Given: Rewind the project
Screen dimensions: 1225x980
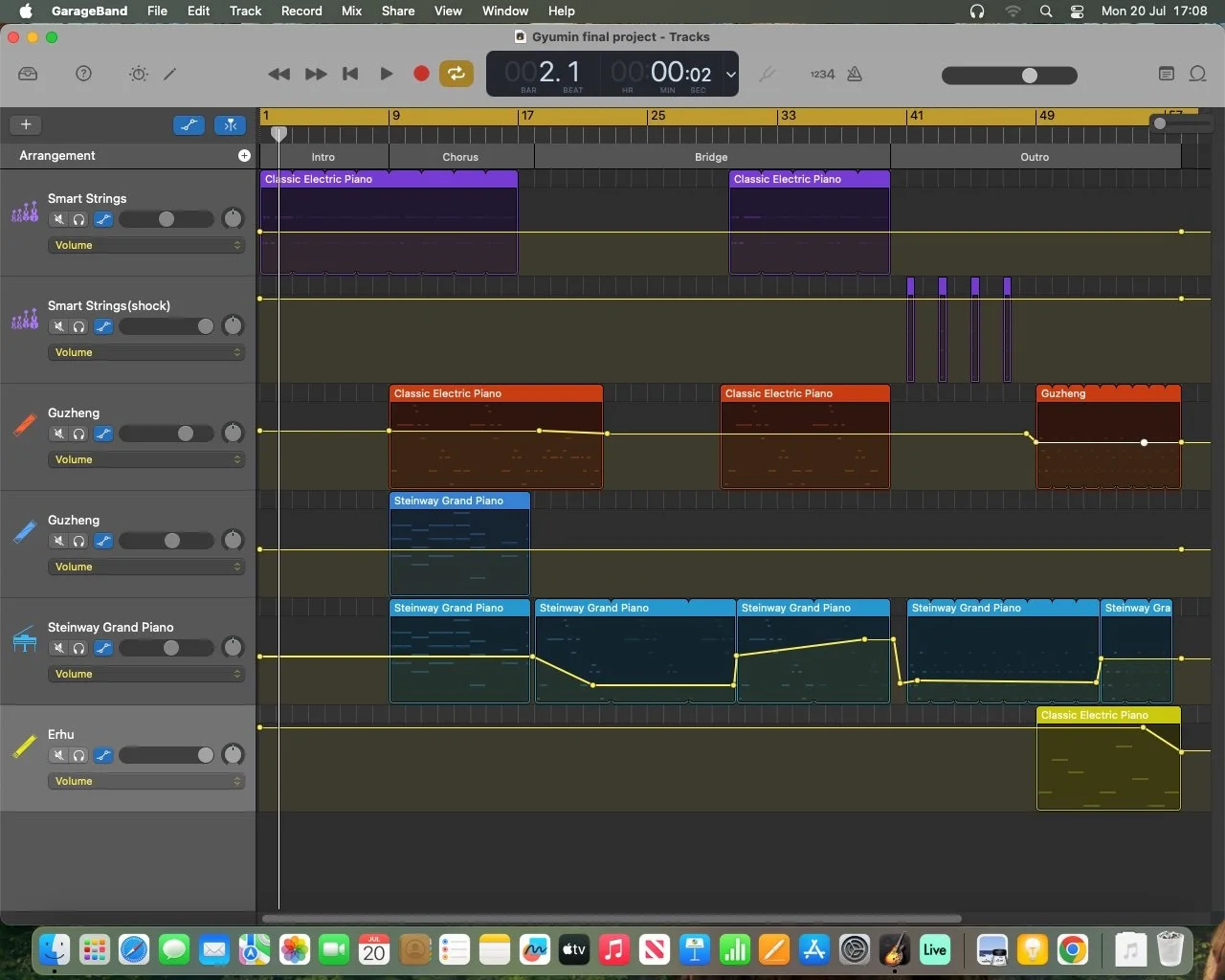Looking at the screenshot, I should pyautogui.click(x=278, y=74).
